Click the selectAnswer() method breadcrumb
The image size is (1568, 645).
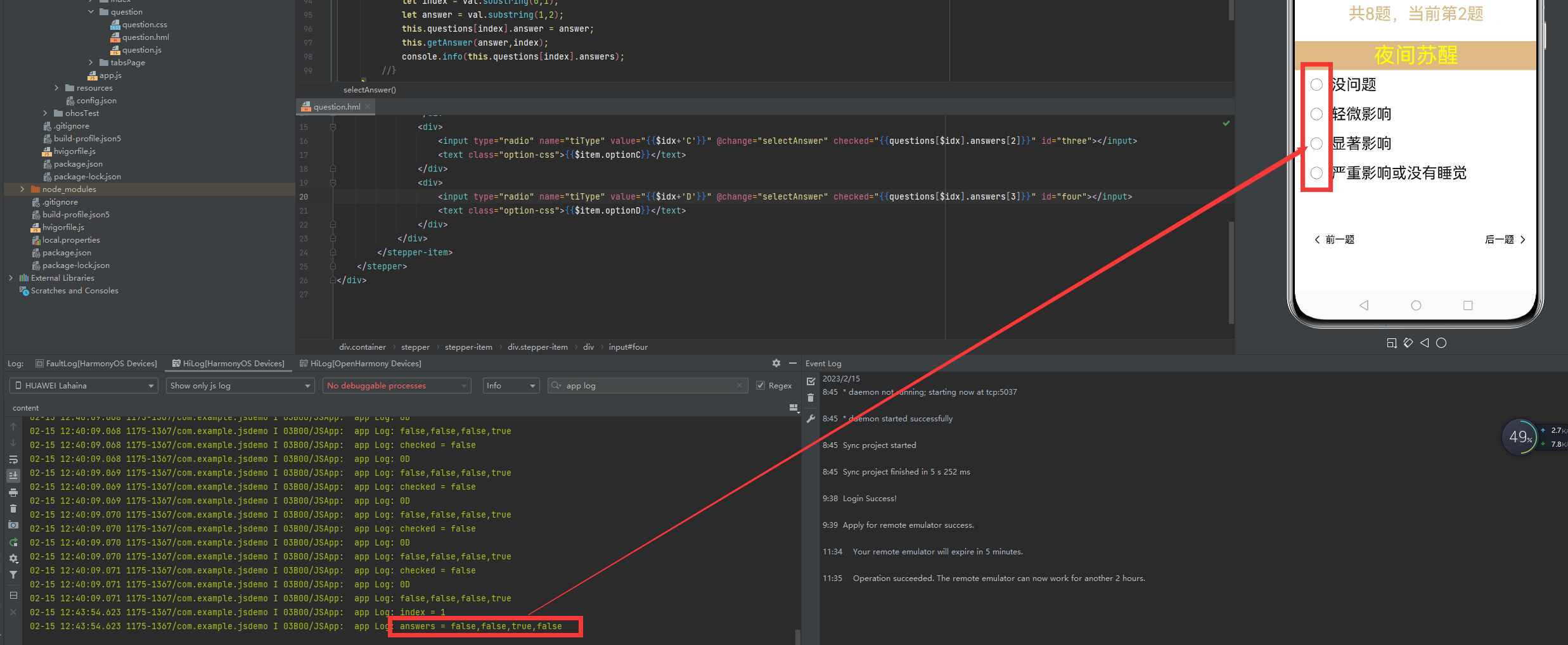[x=370, y=90]
